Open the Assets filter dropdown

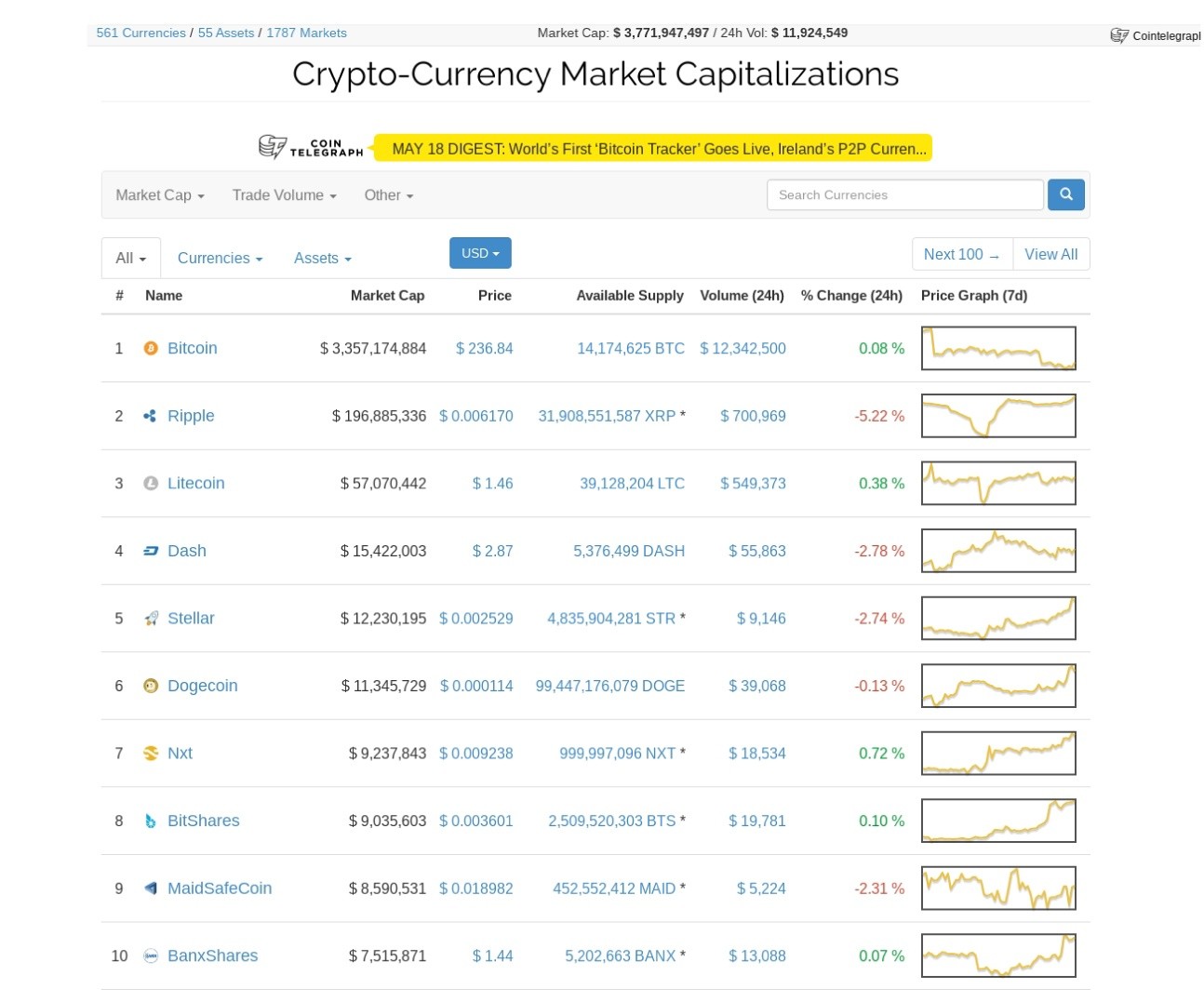(322, 259)
